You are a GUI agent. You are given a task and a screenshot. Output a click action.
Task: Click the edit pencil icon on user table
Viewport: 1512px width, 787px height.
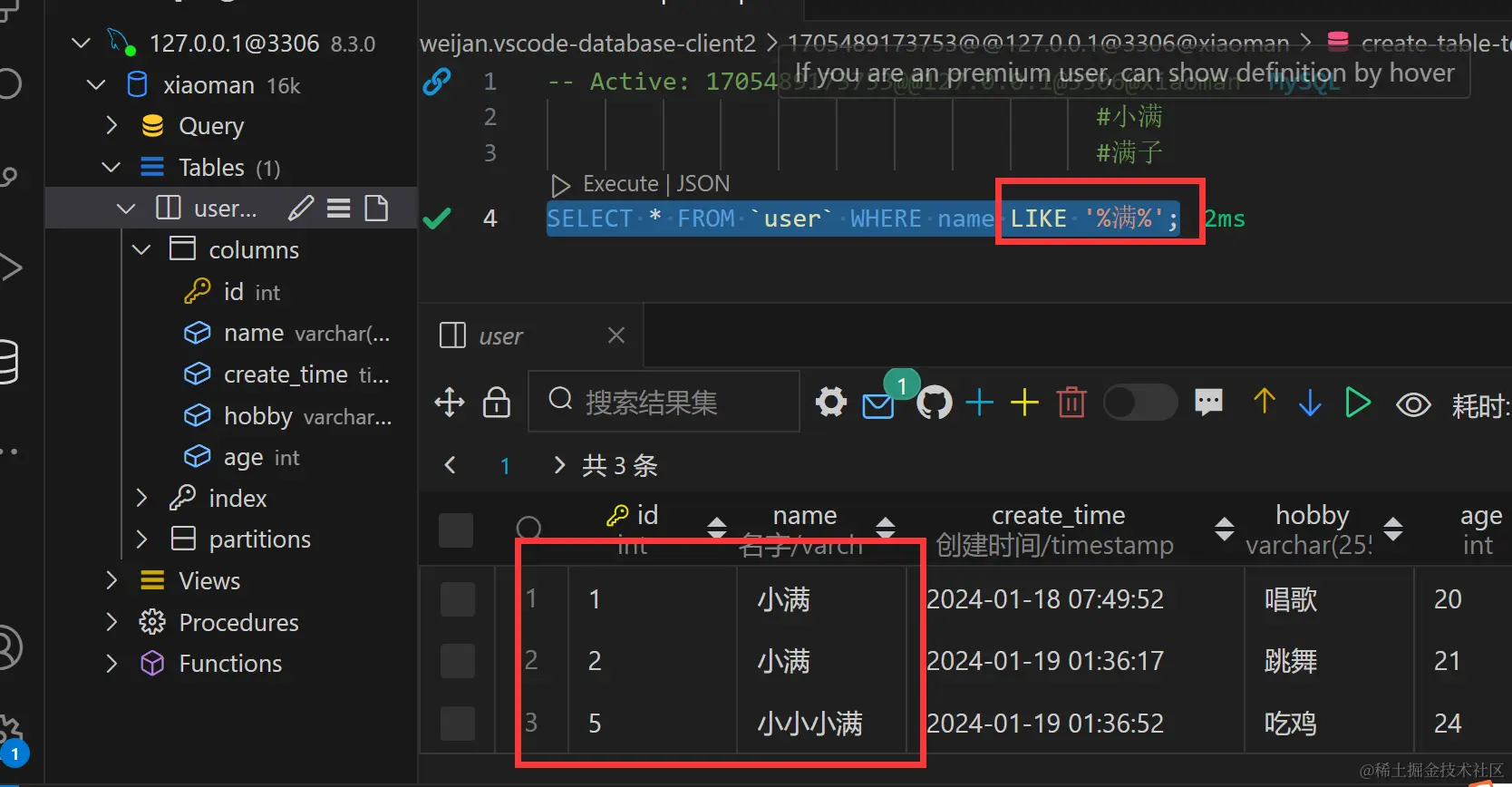pyautogui.click(x=301, y=209)
